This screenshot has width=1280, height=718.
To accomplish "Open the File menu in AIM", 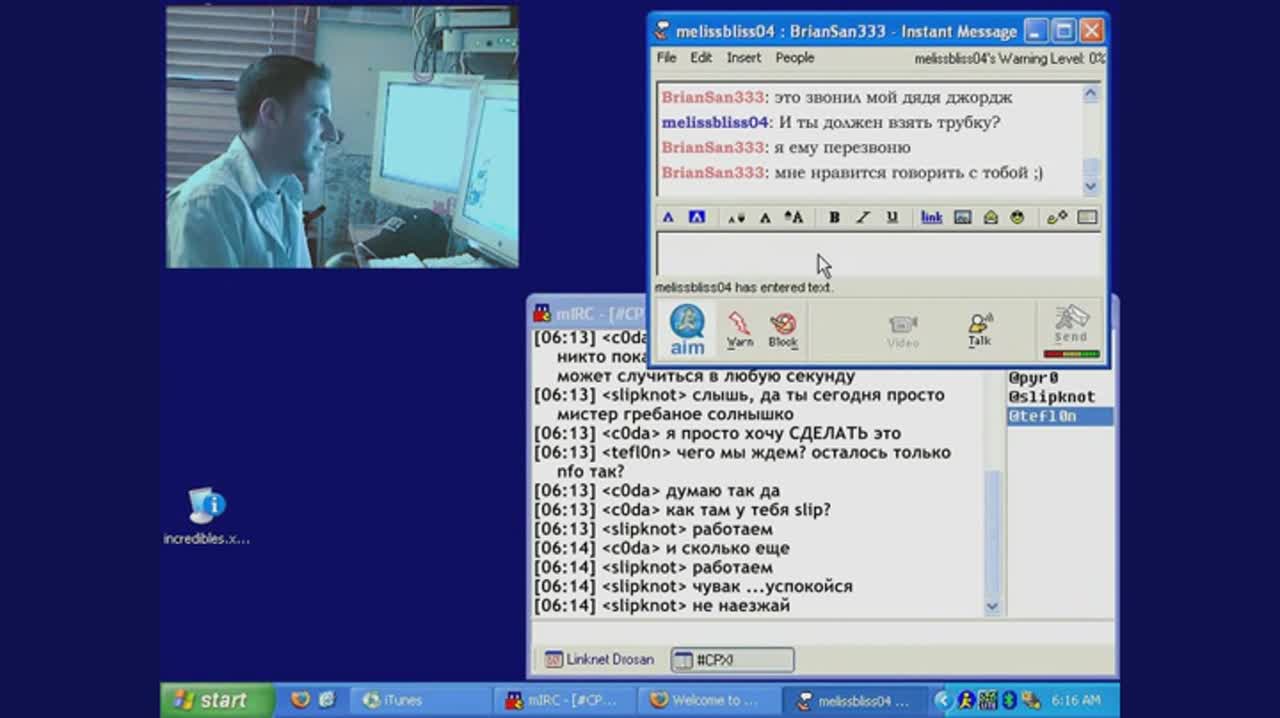I will coord(666,58).
